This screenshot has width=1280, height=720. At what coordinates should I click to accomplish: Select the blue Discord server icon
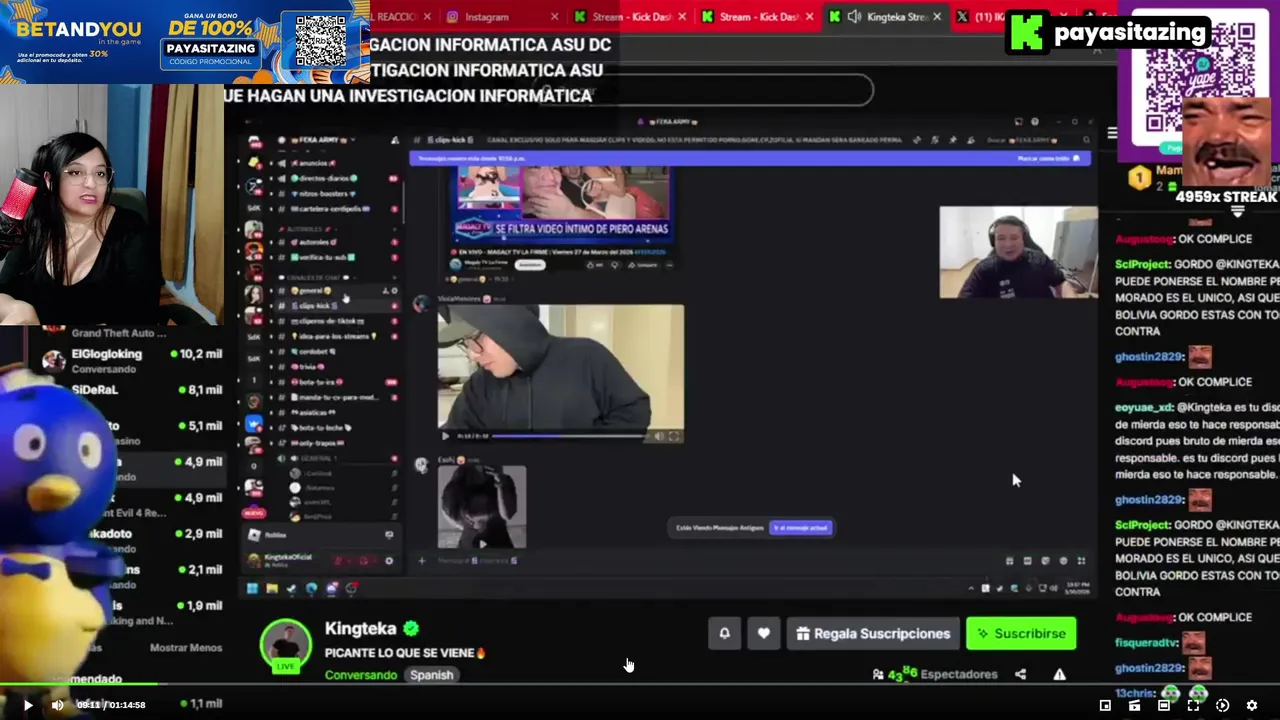(254, 423)
